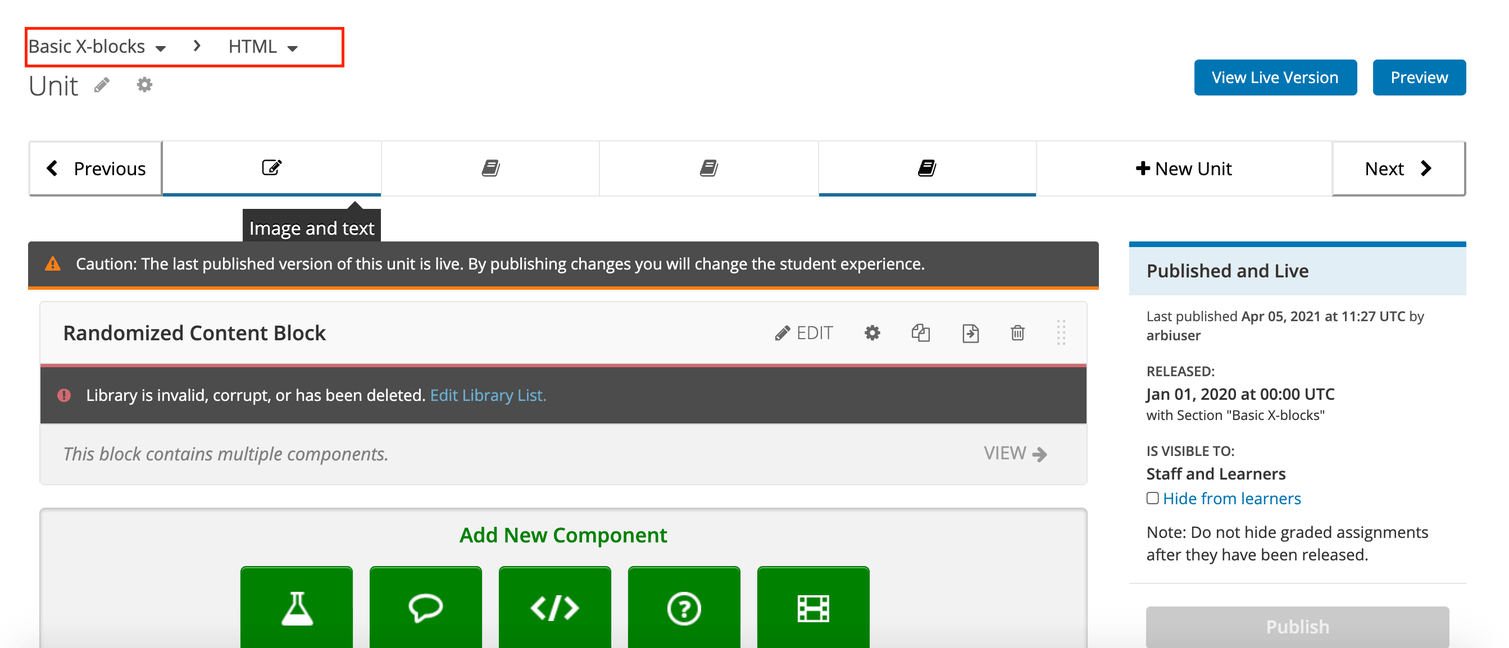Add an HTML component using the code icon
The height and width of the screenshot is (648, 1509).
pos(555,607)
